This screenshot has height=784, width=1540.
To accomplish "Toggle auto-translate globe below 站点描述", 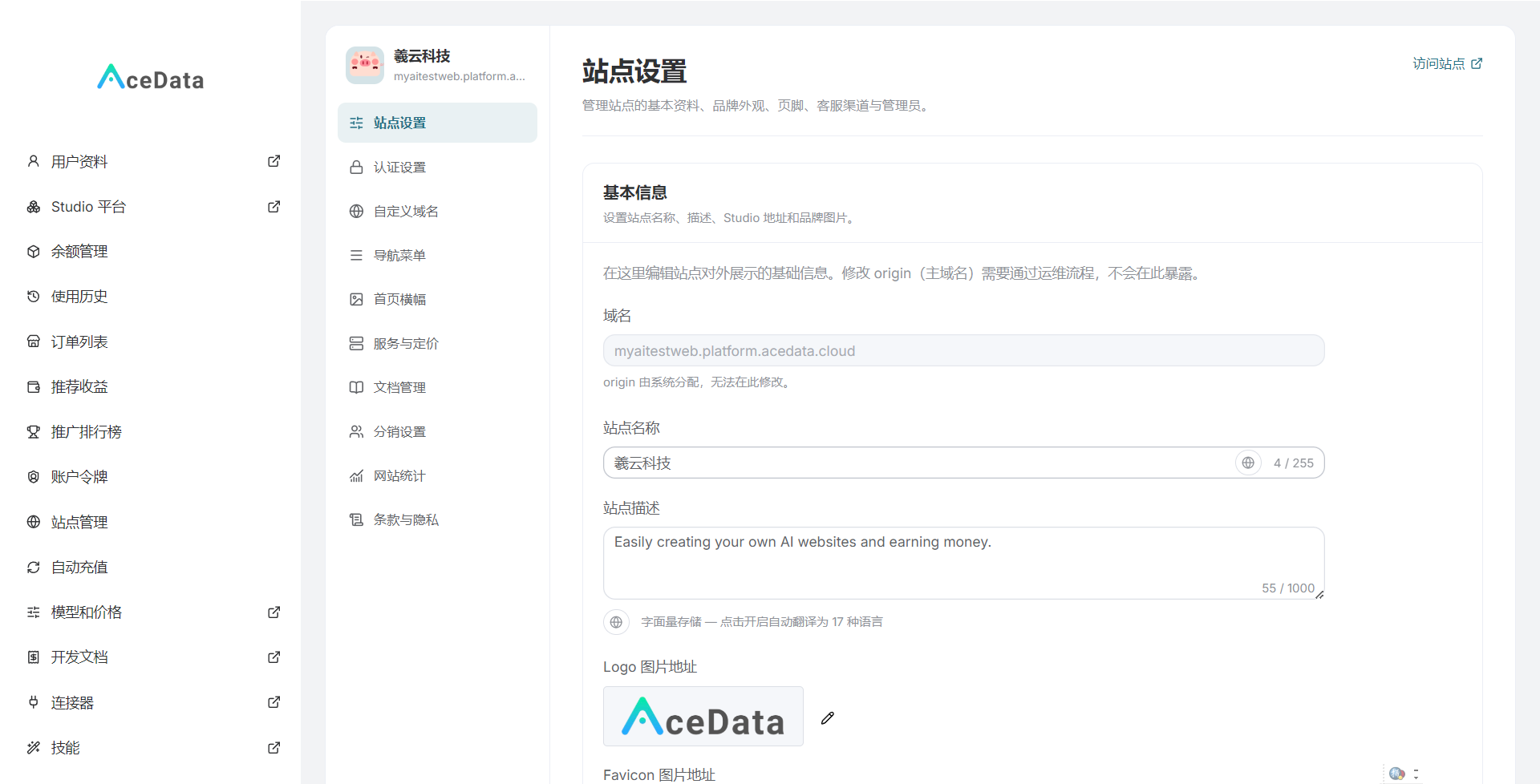I will pyautogui.click(x=616, y=622).
